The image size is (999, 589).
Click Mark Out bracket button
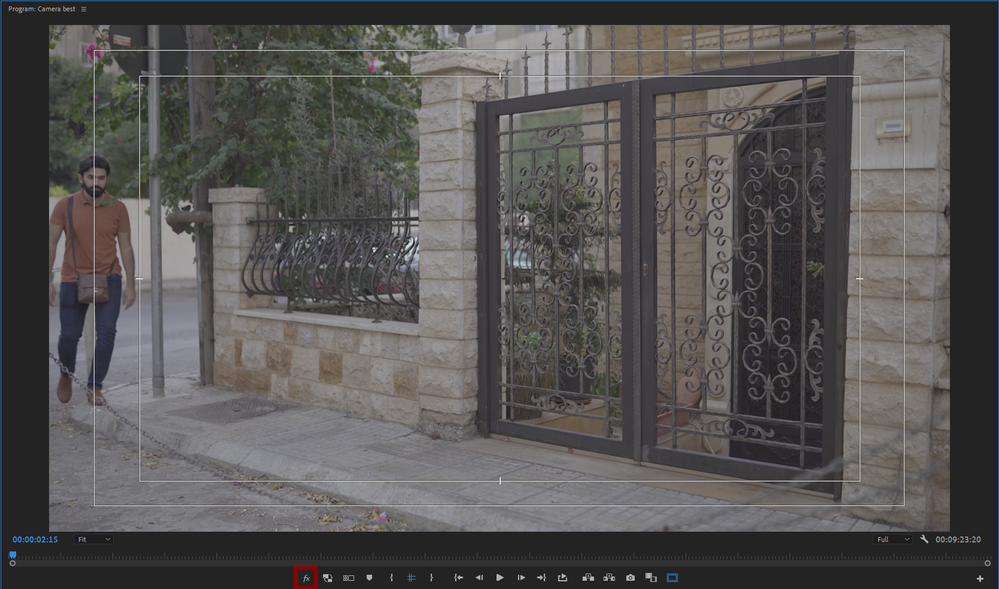431,578
